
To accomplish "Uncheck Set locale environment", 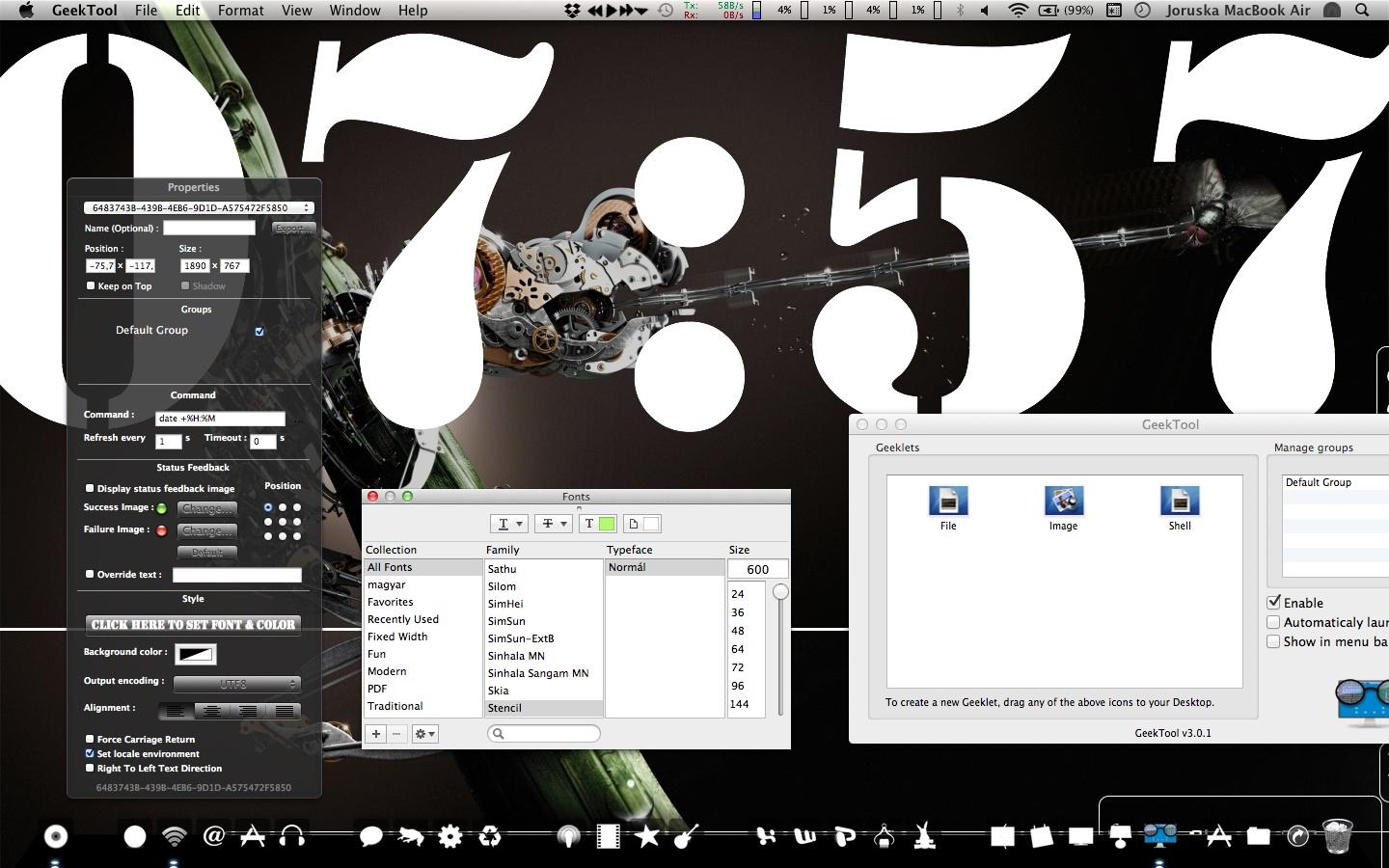I will click(x=90, y=753).
